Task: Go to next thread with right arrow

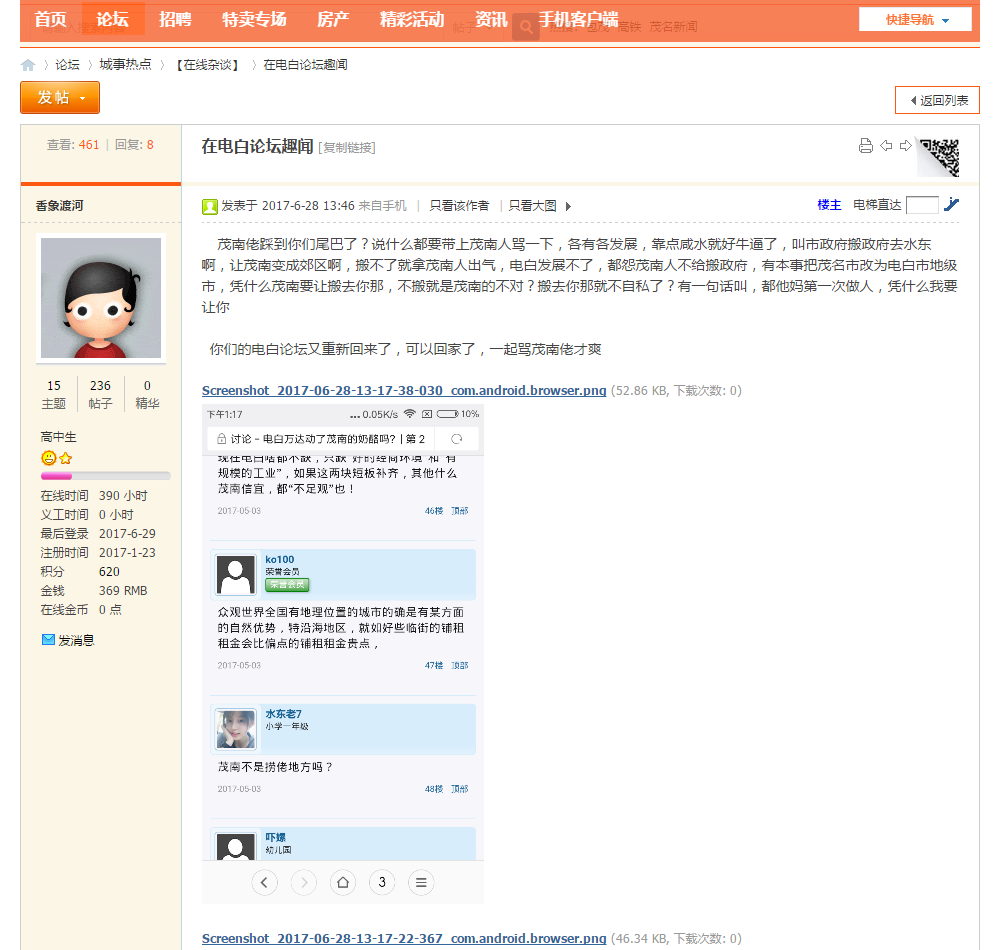Action: [x=906, y=146]
